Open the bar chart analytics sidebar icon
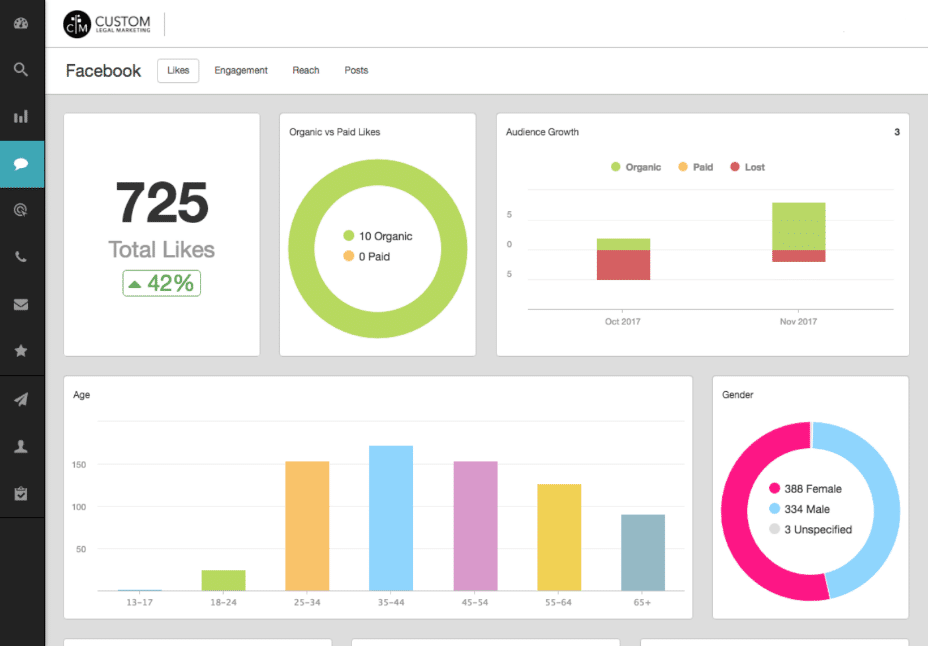 (21, 116)
